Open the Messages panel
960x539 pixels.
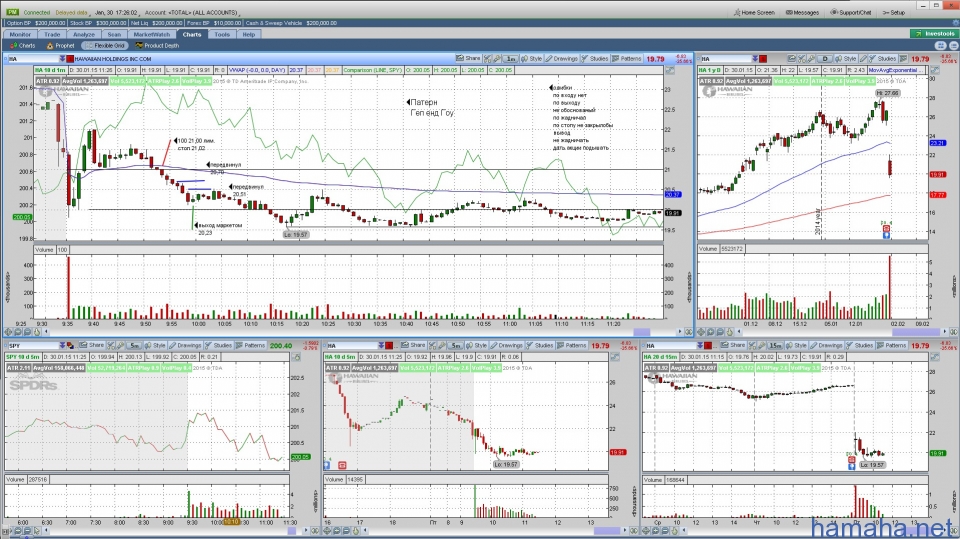pos(802,12)
